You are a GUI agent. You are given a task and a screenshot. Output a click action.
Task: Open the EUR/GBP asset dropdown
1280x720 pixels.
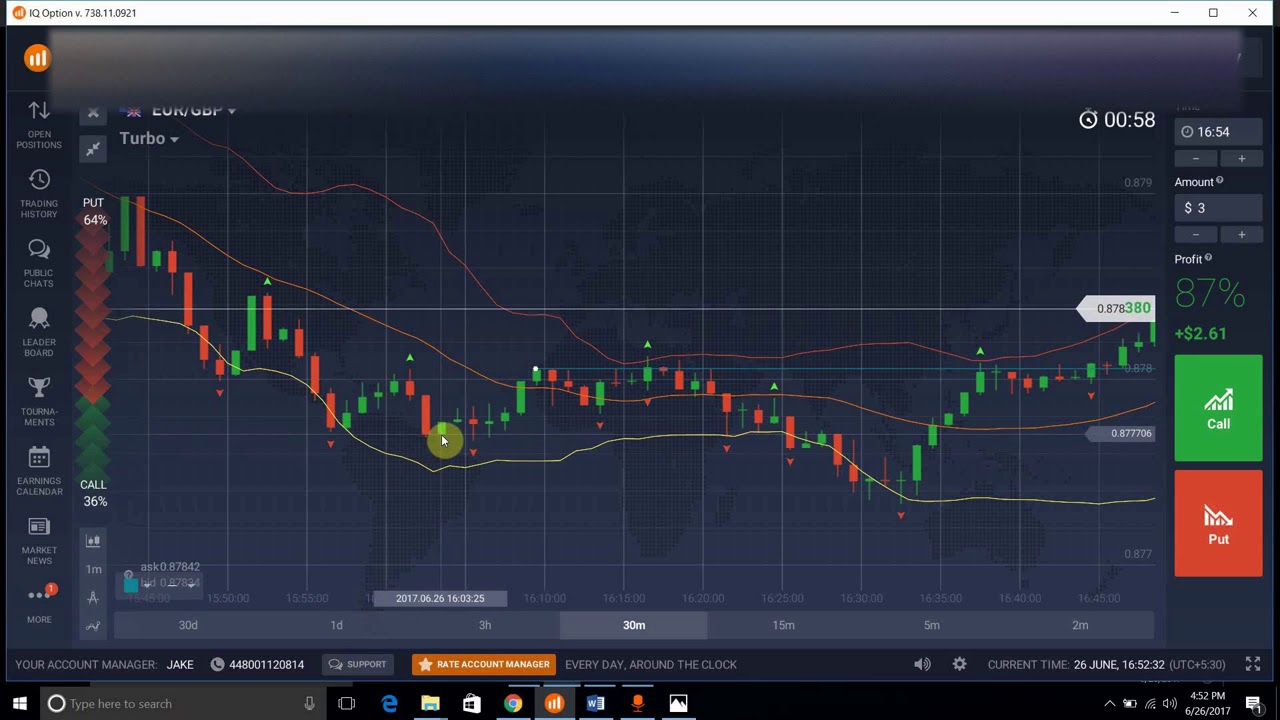point(193,110)
